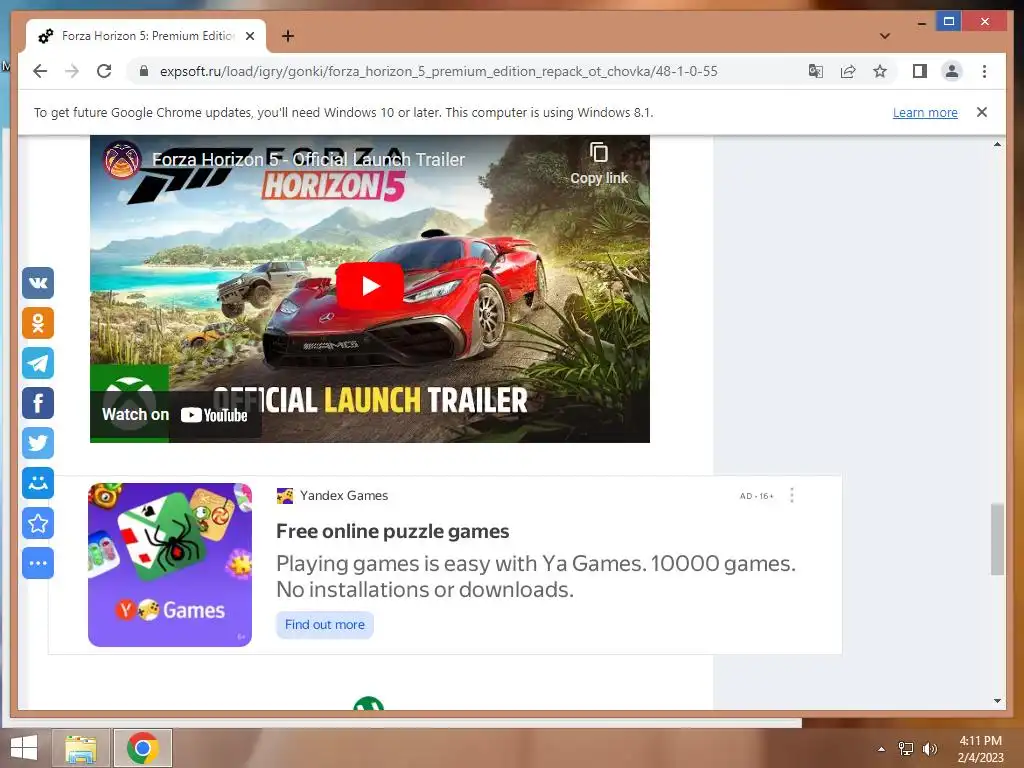1024x768 pixels.
Task: View site security lock information
Action: [x=144, y=71]
